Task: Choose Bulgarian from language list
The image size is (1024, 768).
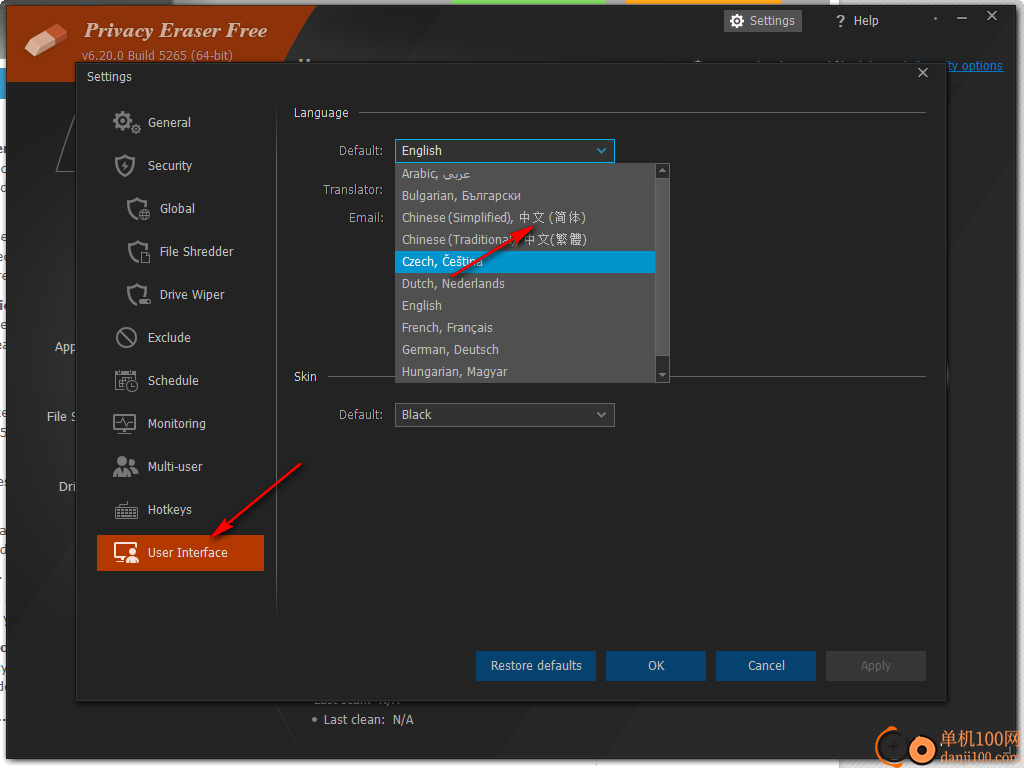Action: (x=525, y=196)
